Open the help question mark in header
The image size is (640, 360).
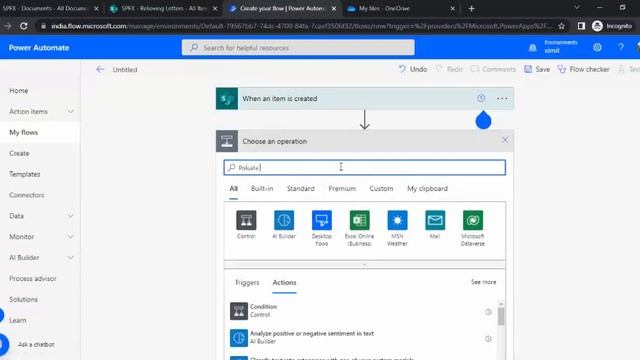[x=621, y=47]
